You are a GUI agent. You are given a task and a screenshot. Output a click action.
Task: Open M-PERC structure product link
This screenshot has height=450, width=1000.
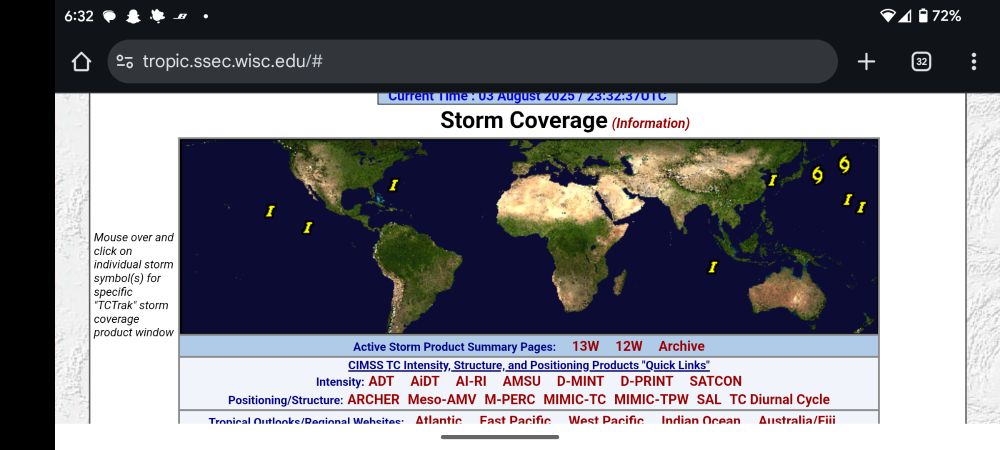pyautogui.click(x=510, y=400)
